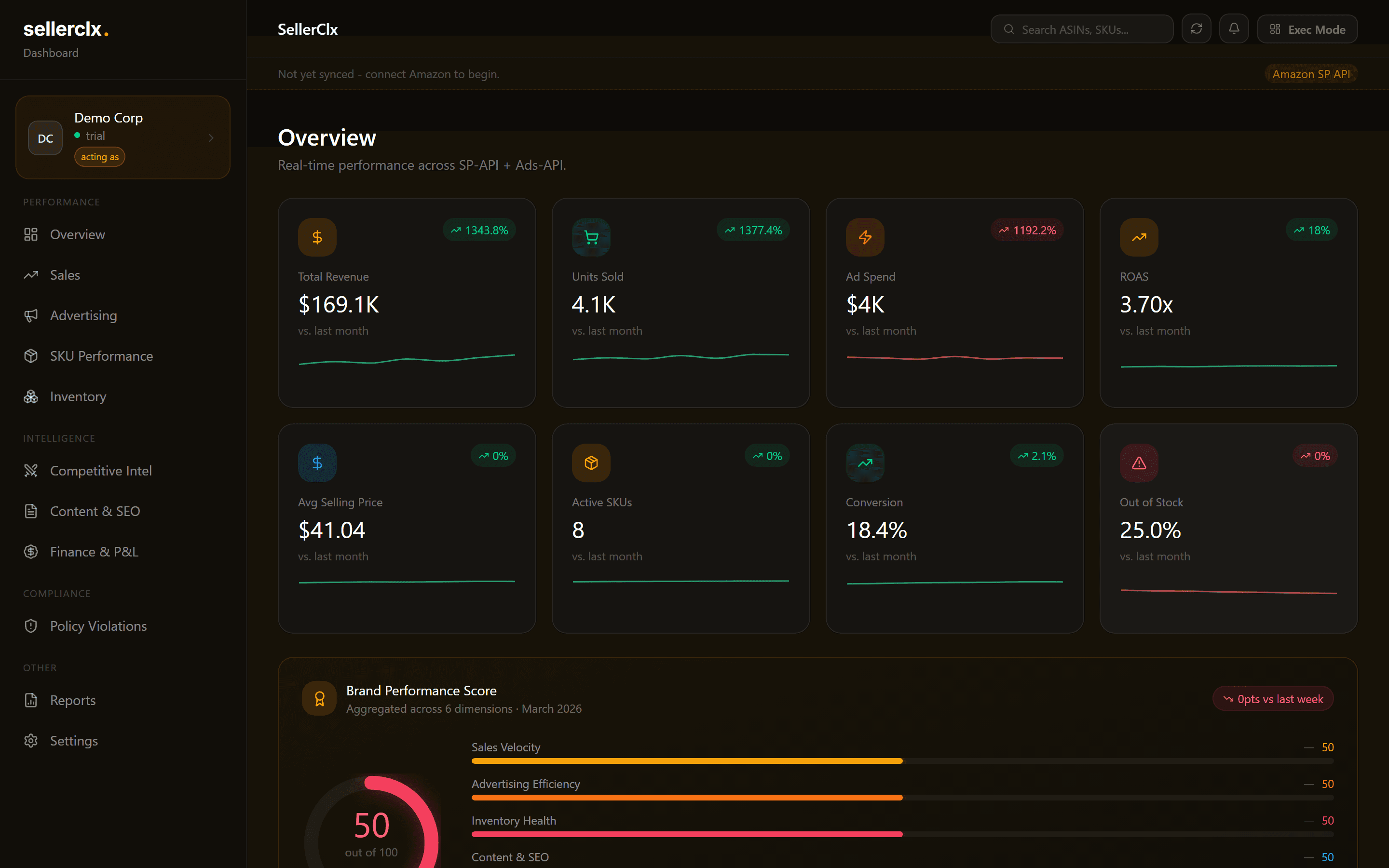The image size is (1389, 868).
Task: Click the Avg Selling Price dollar icon
Action: (317, 463)
